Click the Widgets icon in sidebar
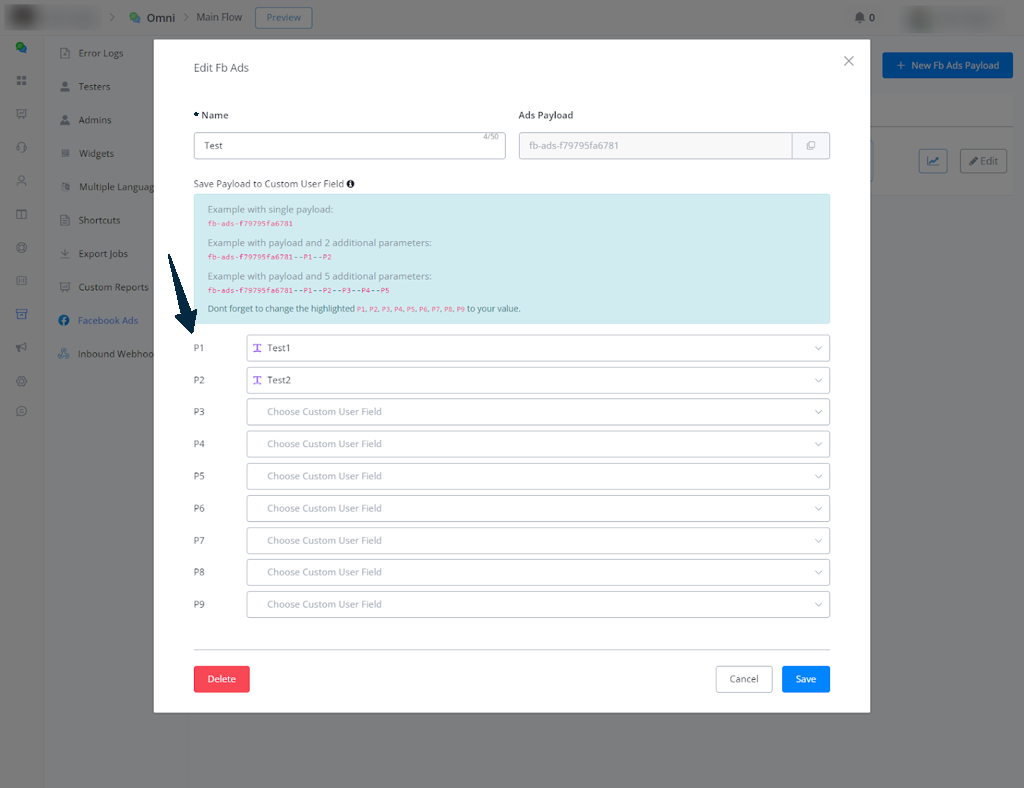 click(65, 153)
